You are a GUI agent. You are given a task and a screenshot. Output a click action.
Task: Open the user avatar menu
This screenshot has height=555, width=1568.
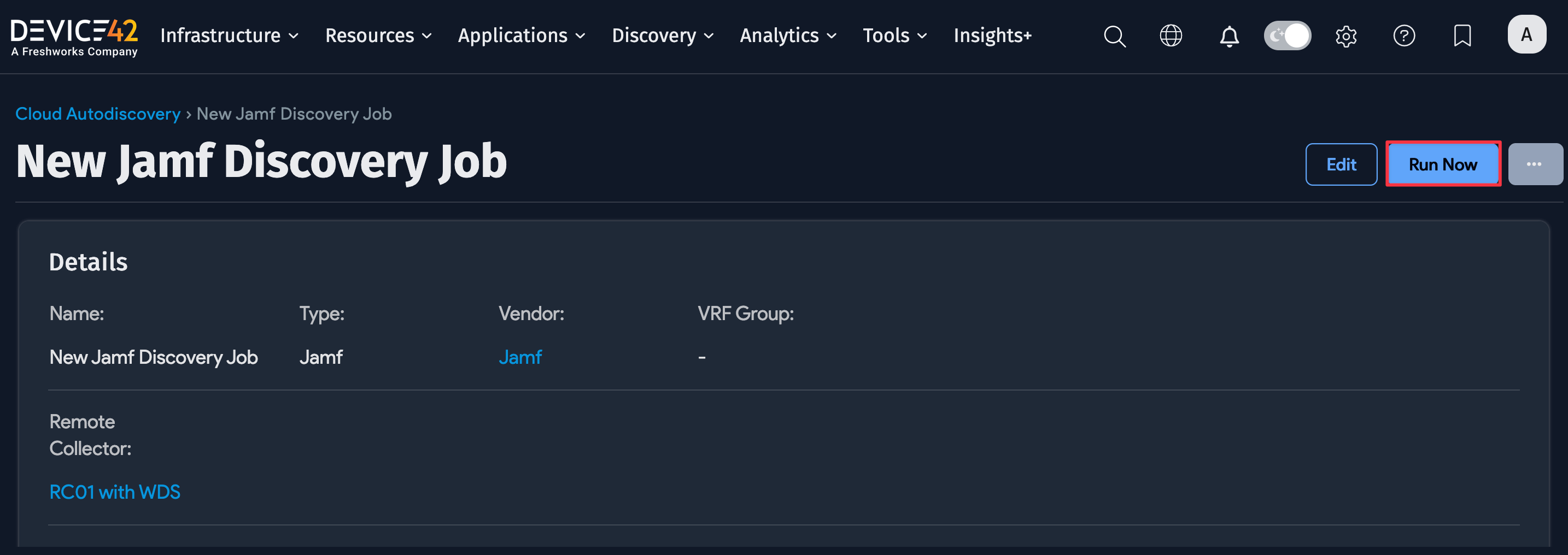tap(1526, 34)
